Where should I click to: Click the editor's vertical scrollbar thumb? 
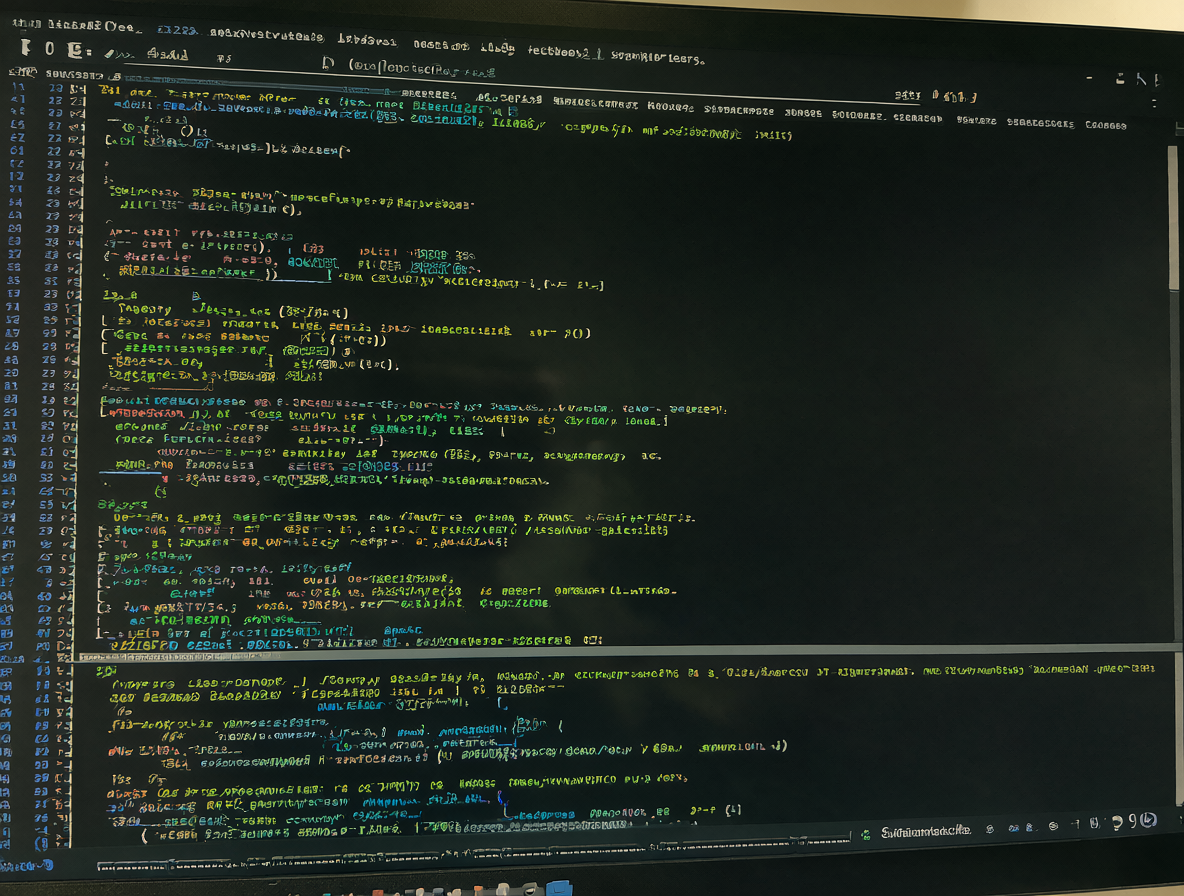(x=1173, y=217)
